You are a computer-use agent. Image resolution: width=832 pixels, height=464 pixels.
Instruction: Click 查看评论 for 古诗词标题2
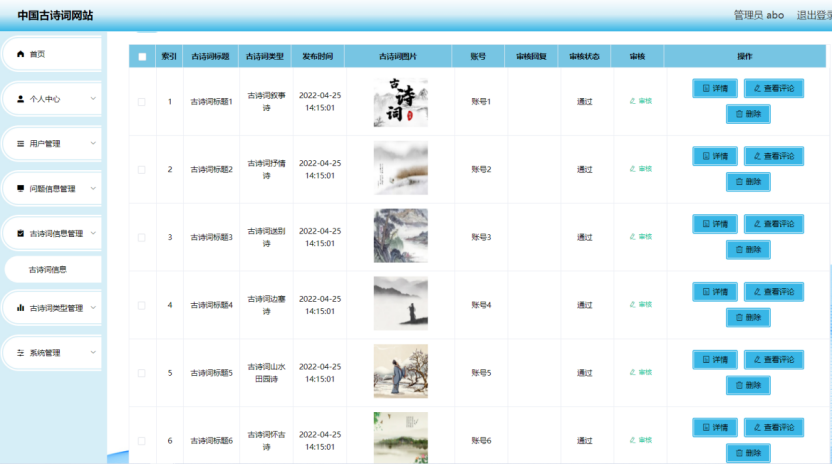pos(774,156)
